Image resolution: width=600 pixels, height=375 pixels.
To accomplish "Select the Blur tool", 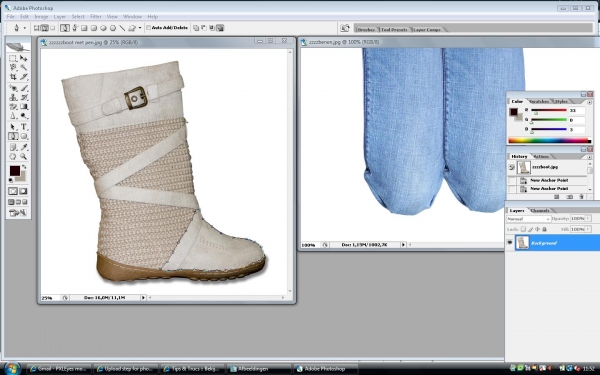I will pyautogui.click(x=13, y=116).
